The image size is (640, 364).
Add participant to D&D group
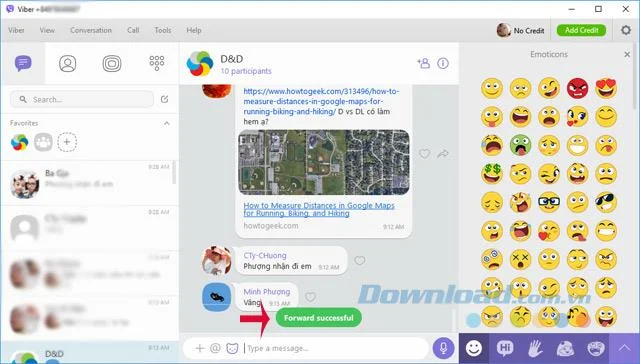(x=423, y=63)
